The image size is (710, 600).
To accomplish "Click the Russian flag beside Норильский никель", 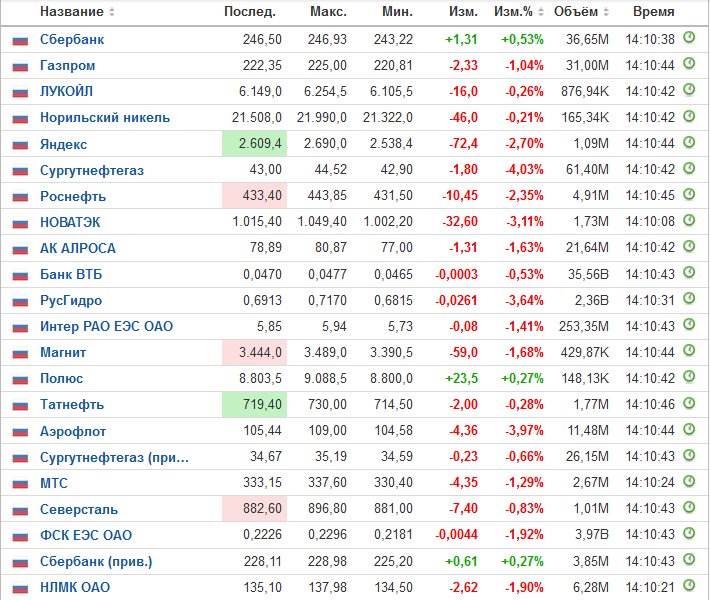I will click(x=20, y=119).
